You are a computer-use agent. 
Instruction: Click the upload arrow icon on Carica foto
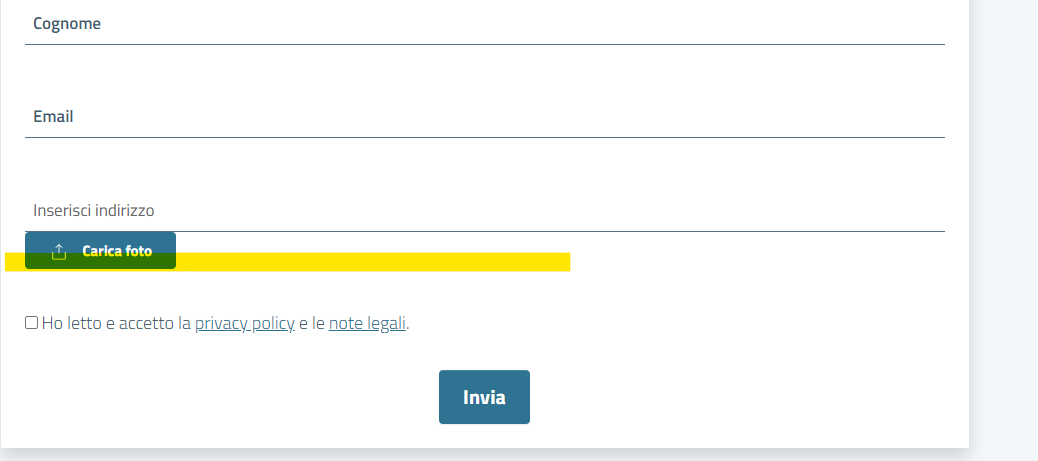click(x=59, y=251)
